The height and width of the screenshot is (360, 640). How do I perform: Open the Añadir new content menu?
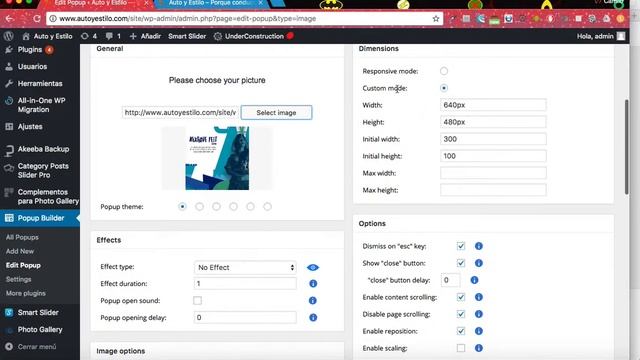pos(145,36)
